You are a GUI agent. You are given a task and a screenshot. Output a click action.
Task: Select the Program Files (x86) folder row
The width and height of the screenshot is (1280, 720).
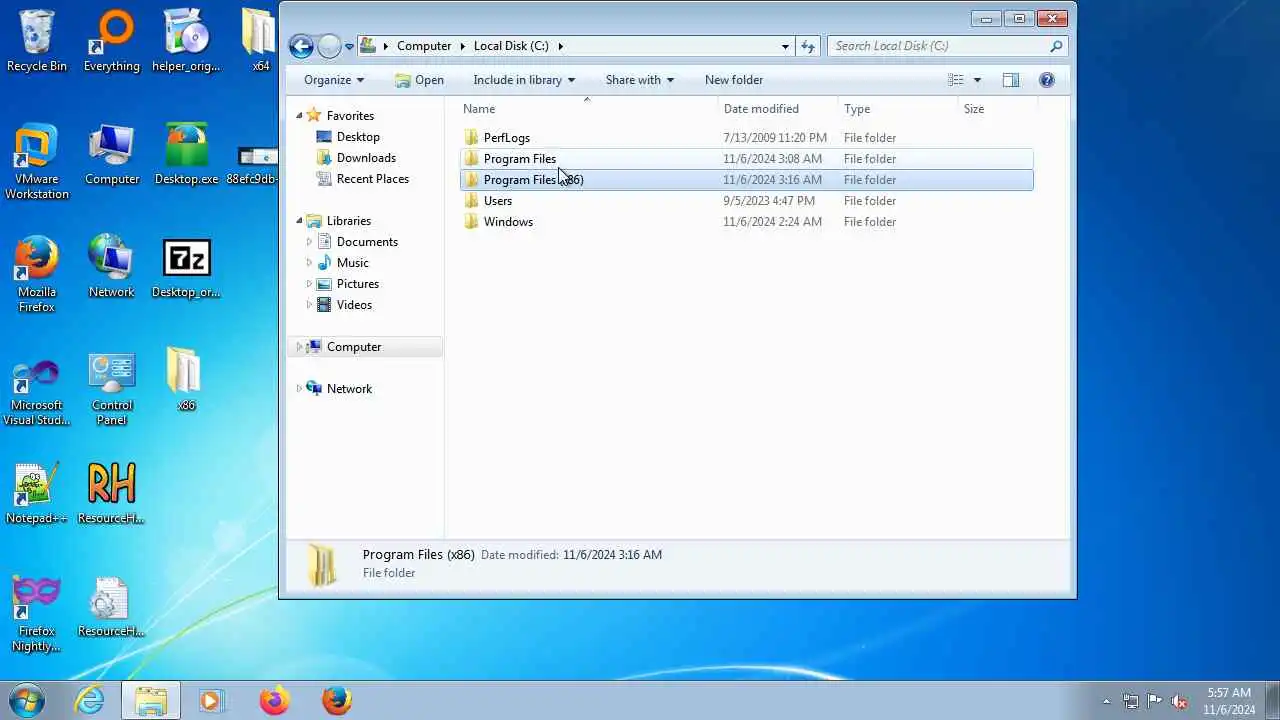pyautogui.click(x=746, y=180)
